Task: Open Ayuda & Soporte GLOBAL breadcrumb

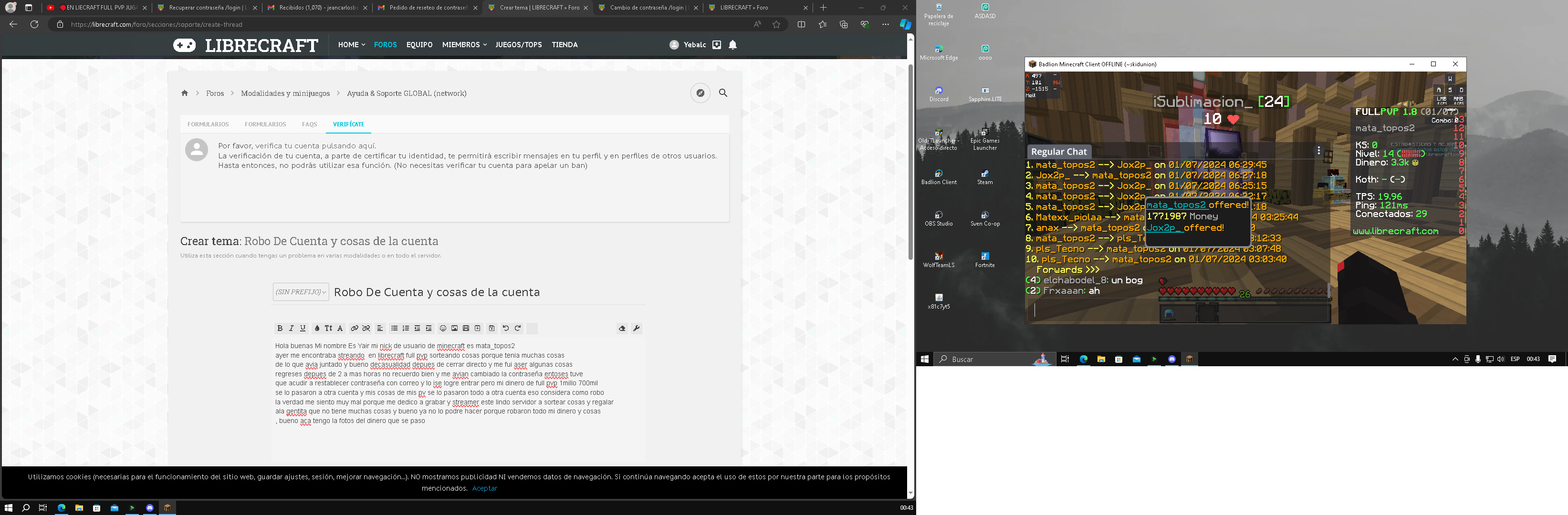Action: (407, 93)
